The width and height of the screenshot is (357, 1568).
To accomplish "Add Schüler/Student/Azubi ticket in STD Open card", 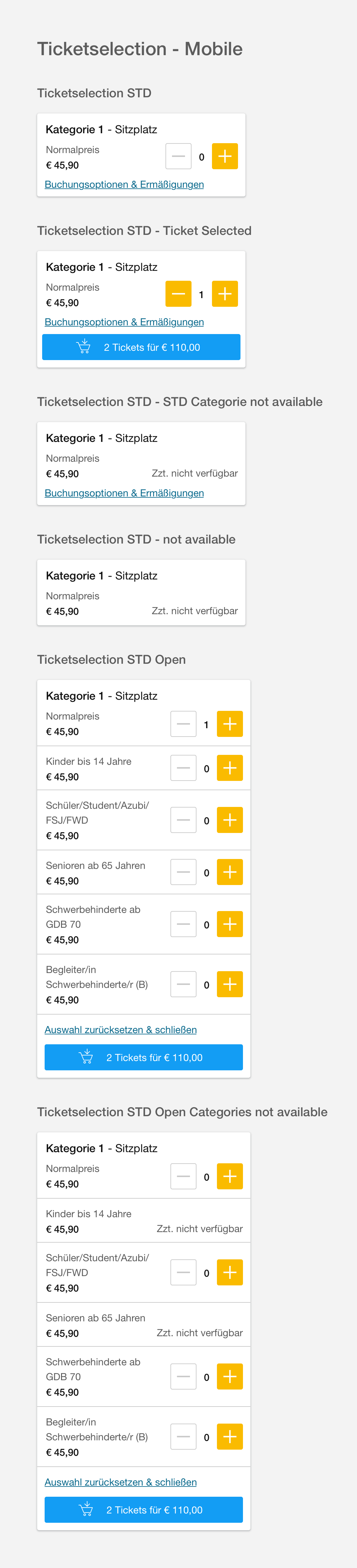I will [x=230, y=820].
